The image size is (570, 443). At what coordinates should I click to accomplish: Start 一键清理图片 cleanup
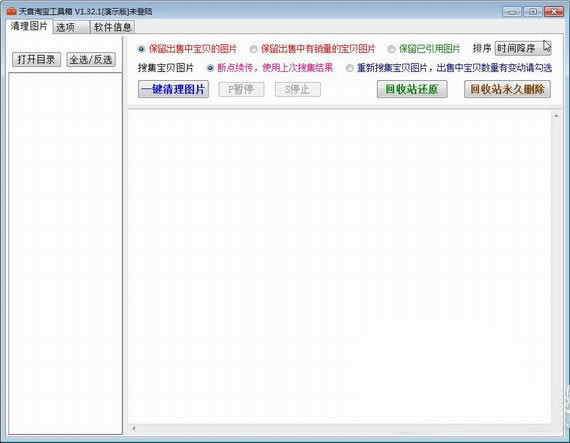click(x=173, y=89)
